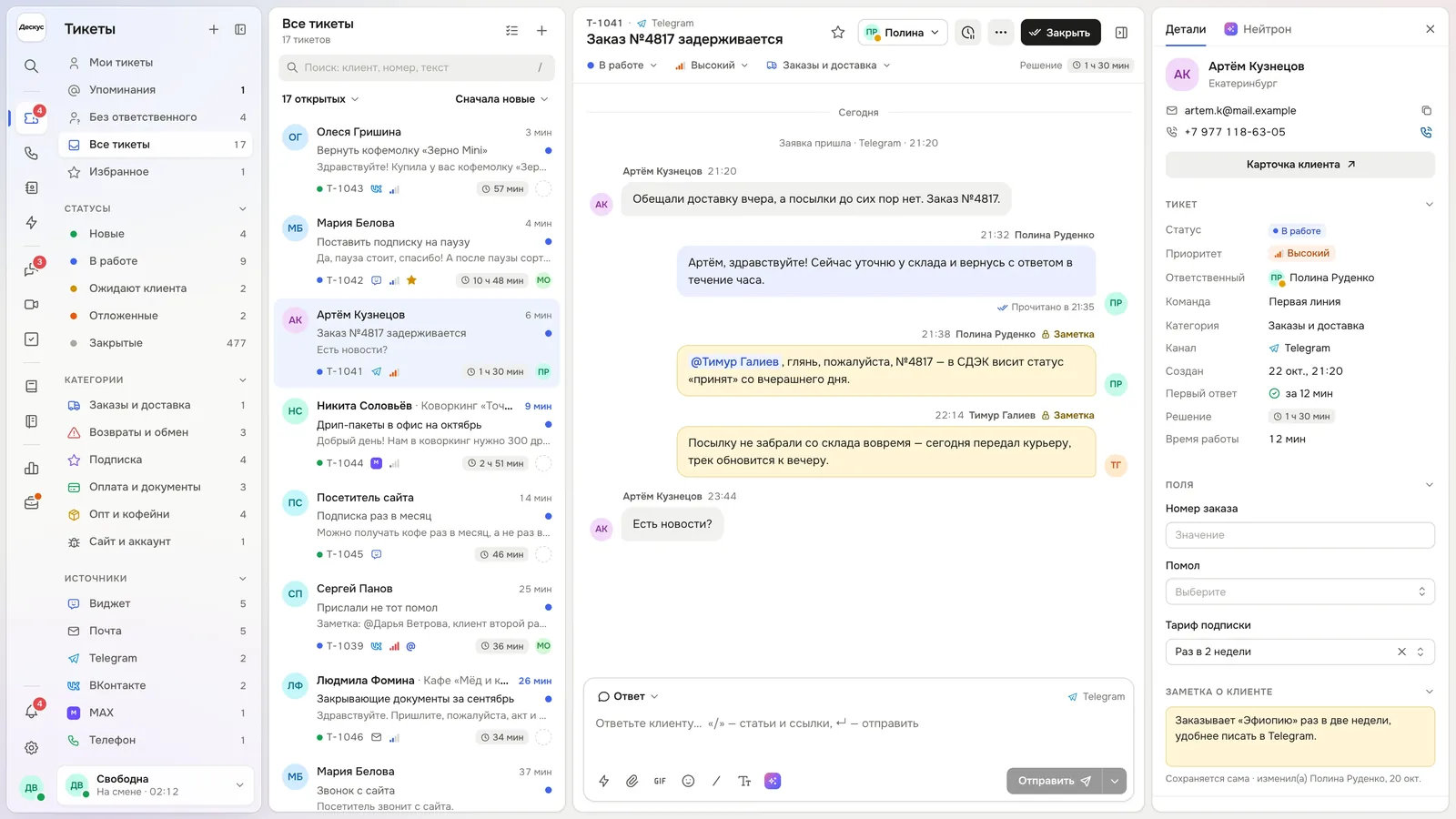Open assignee dropdown "Полина"
This screenshot has height=819, width=1456.
(x=903, y=33)
